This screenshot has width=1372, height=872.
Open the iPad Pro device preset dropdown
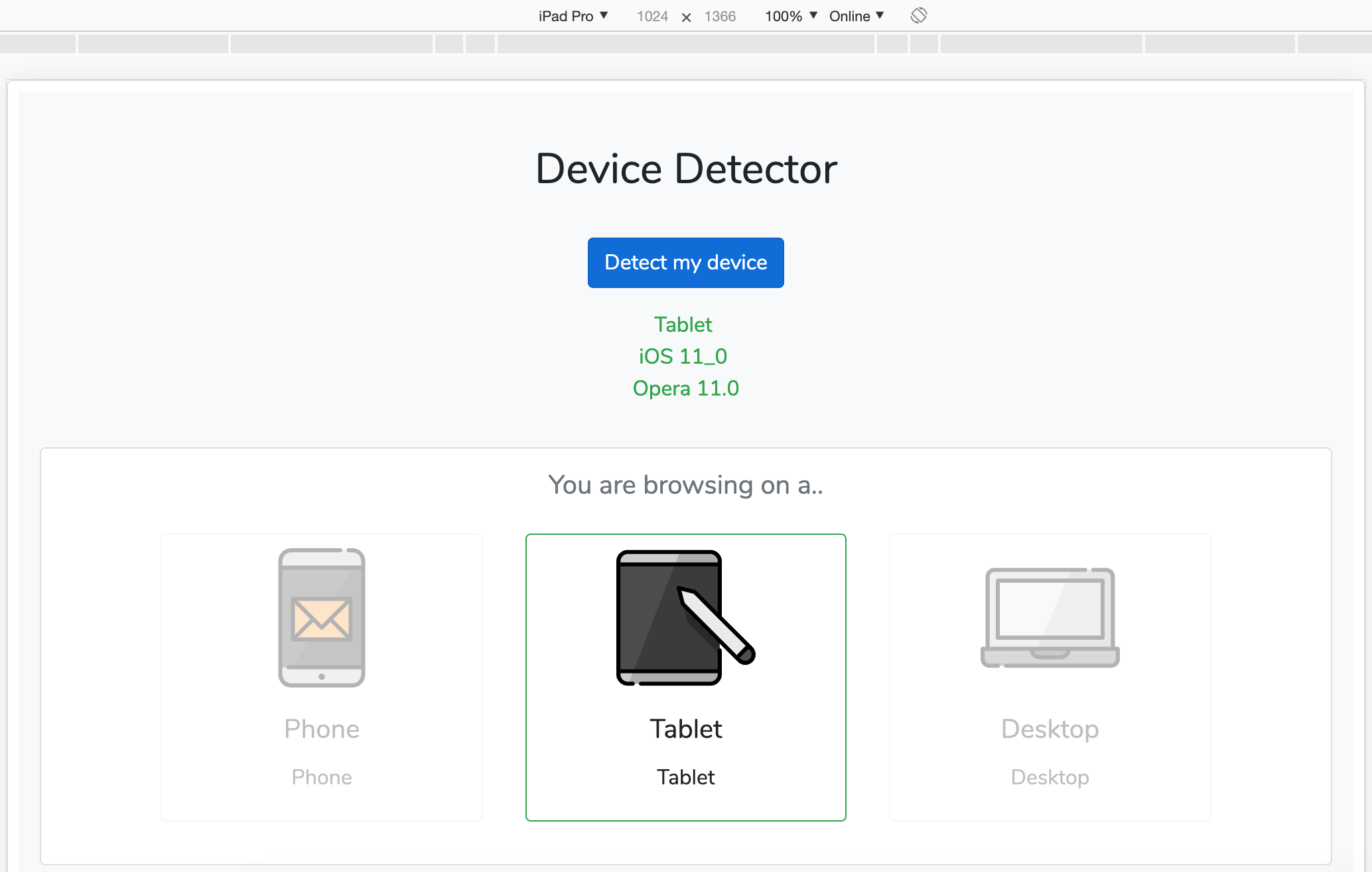[572, 15]
